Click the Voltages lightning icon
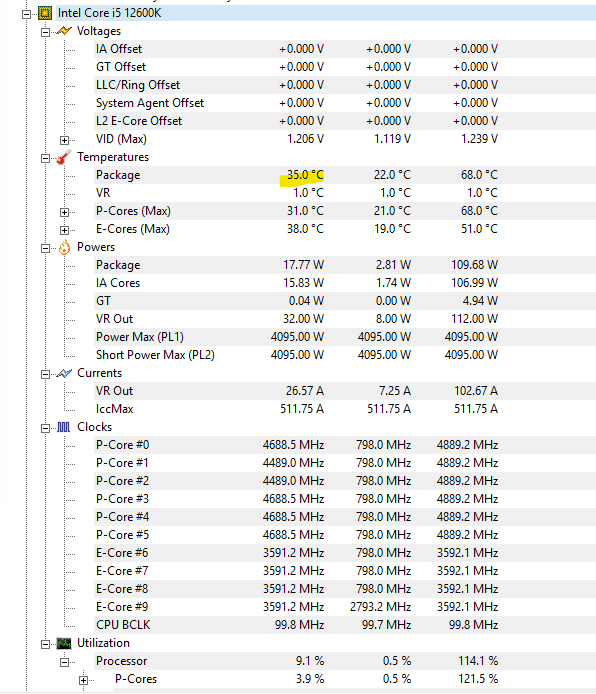Viewport: 596px width, 694px height. coord(64,31)
